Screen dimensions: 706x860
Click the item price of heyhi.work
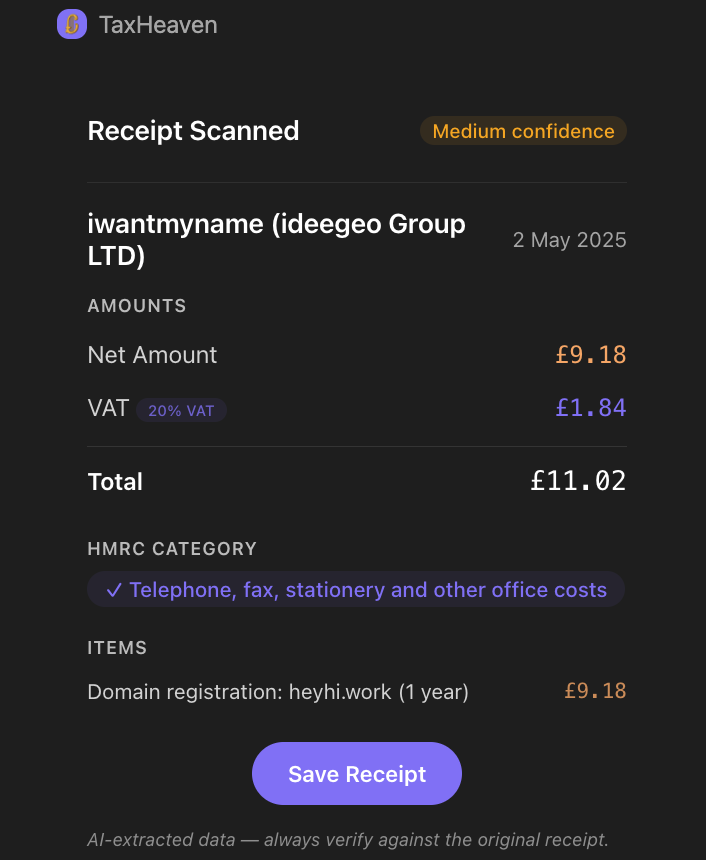[x=594, y=691]
